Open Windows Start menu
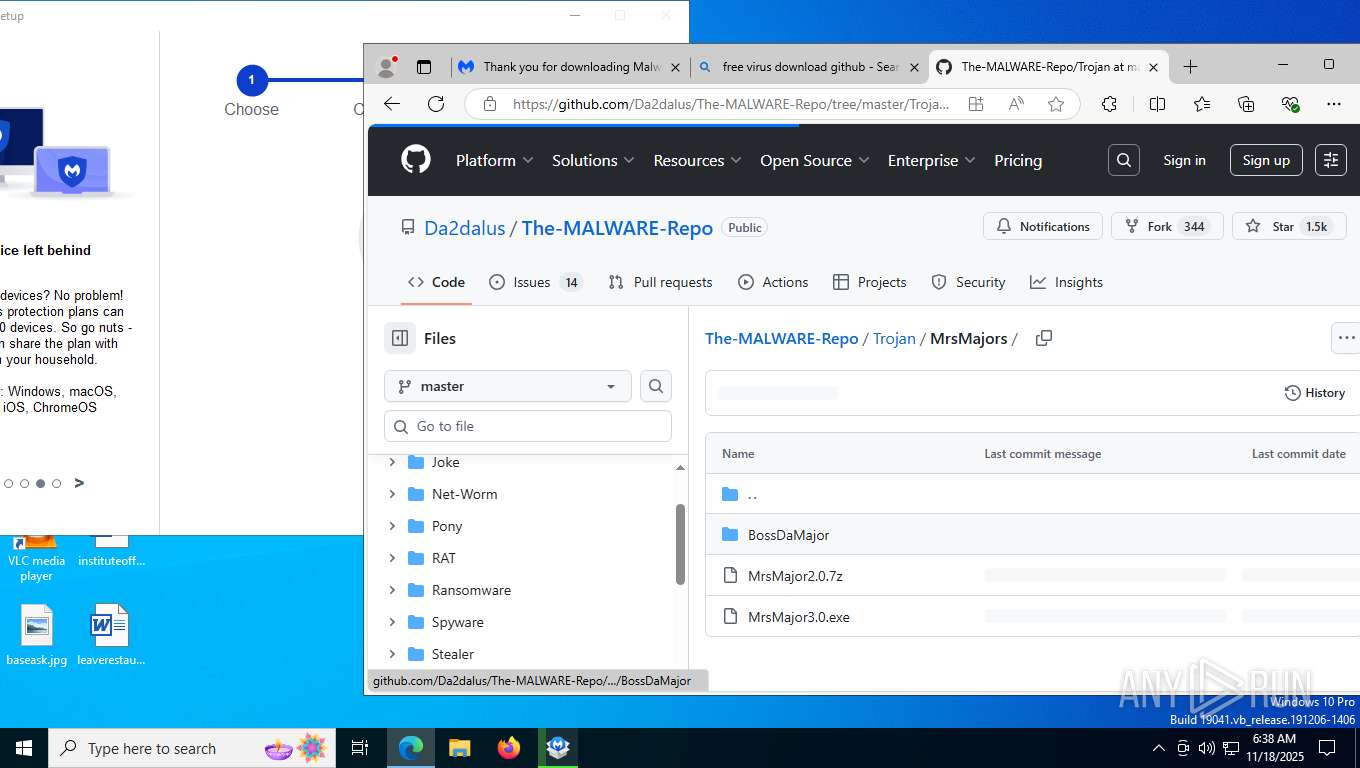The width and height of the screenshot is (1360, 768). coord(24,748)
